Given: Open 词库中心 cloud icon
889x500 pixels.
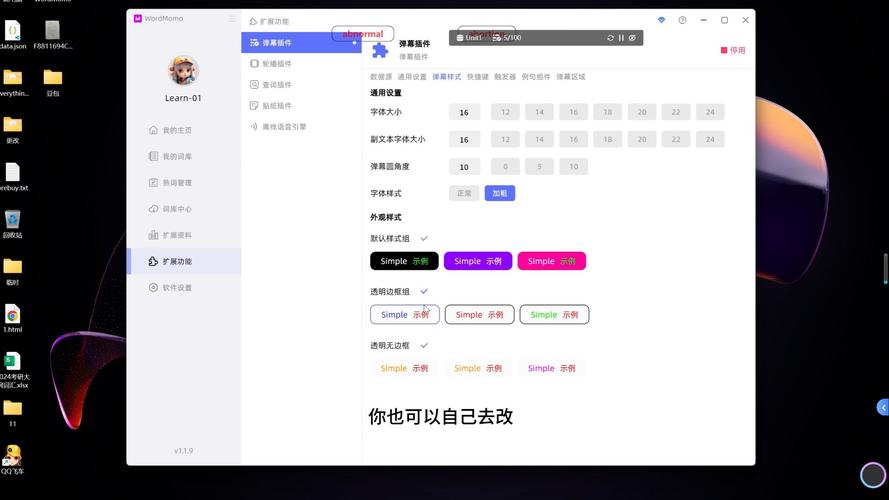Looking at the screenshot, I should tap(153, 209).
